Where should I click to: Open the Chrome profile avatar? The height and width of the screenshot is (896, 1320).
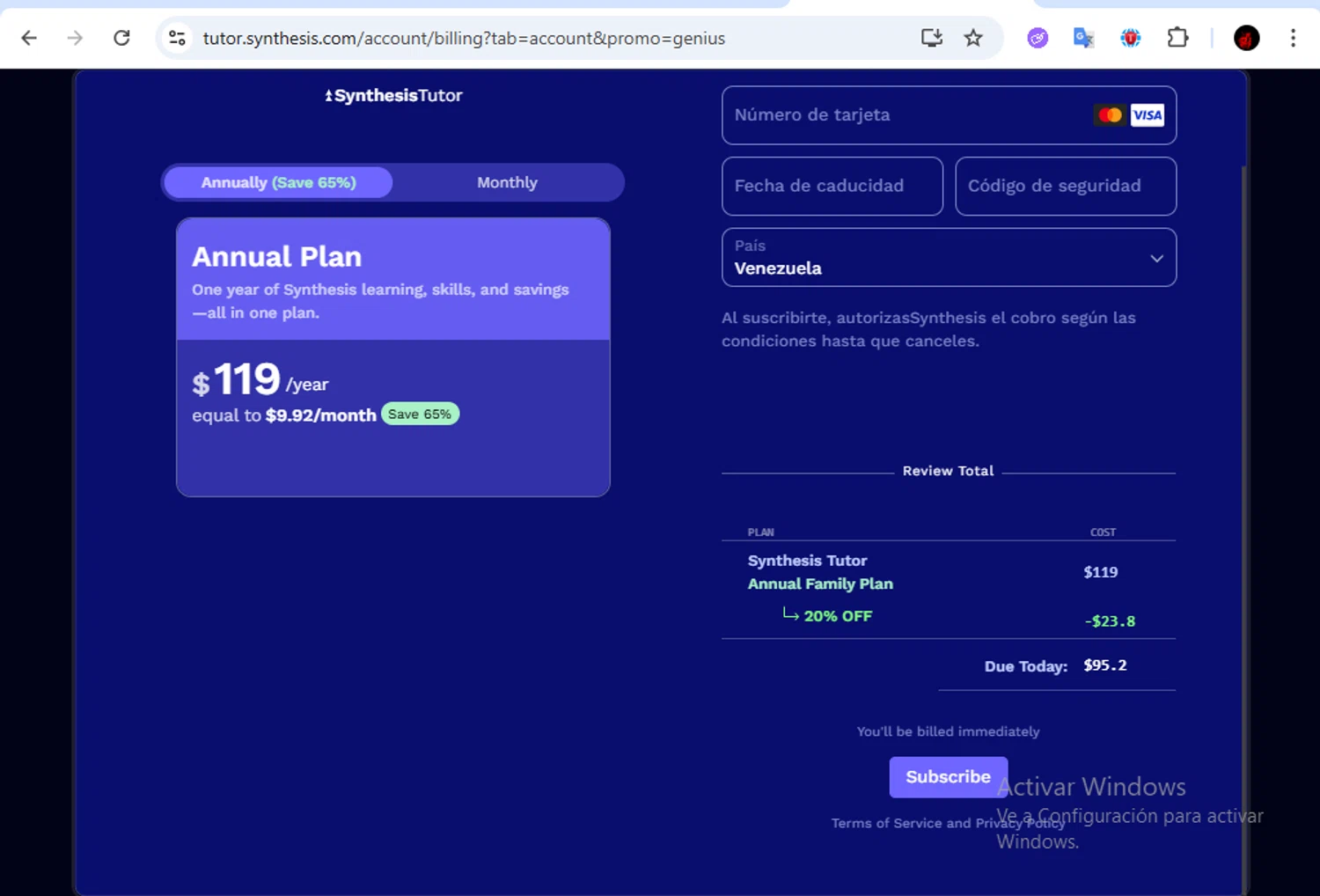(x=1246, y=38)
